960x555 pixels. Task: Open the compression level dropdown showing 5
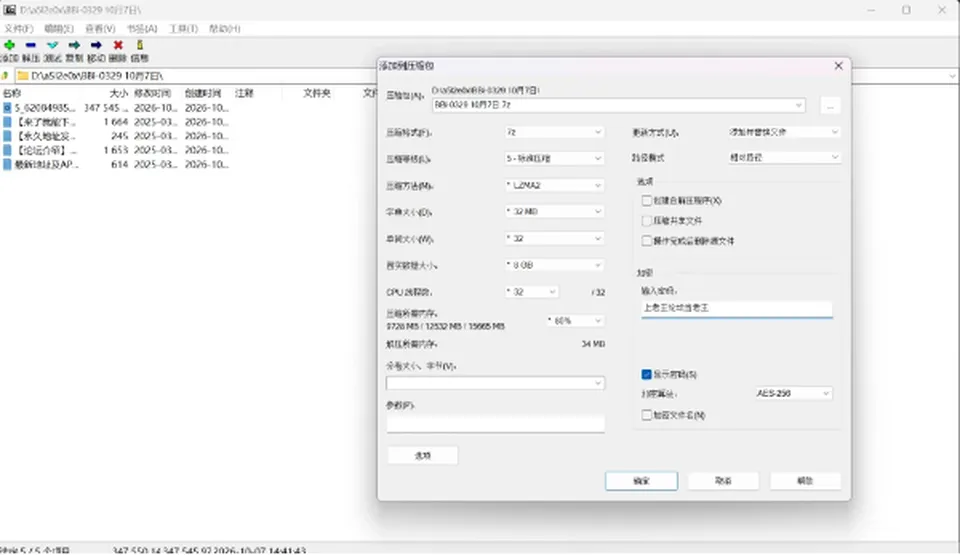point(554,158)
